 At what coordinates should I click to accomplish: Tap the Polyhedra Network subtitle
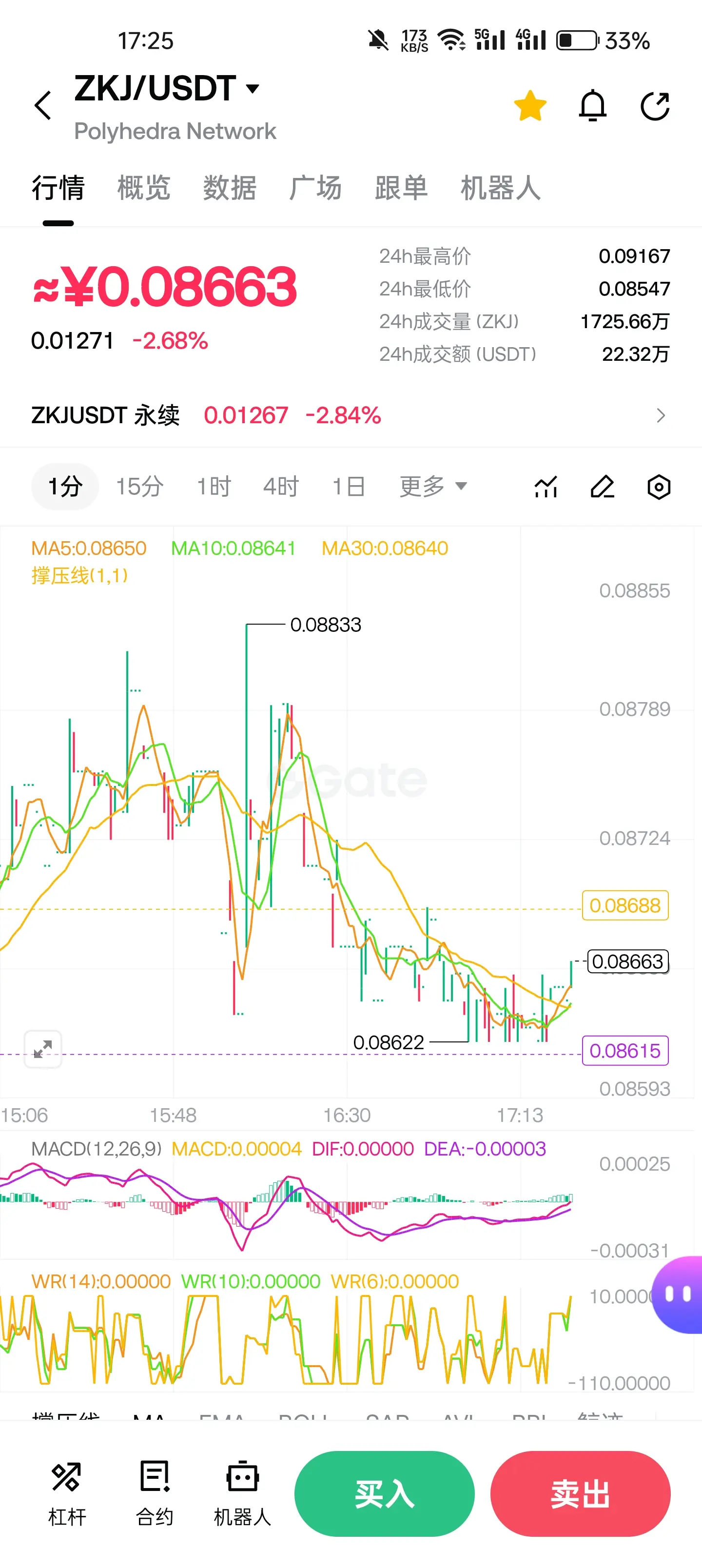pyautogui.click(x=175, y=132)
